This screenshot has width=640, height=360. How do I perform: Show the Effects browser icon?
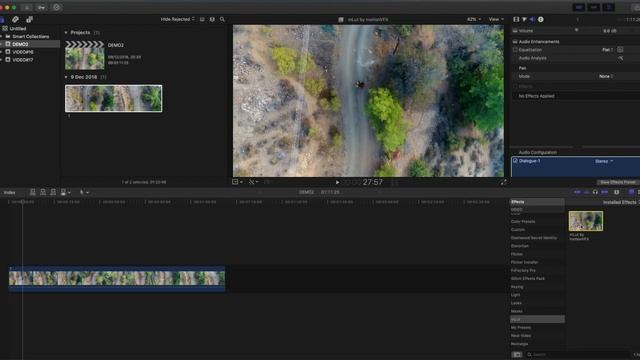(x=631, y=192)
